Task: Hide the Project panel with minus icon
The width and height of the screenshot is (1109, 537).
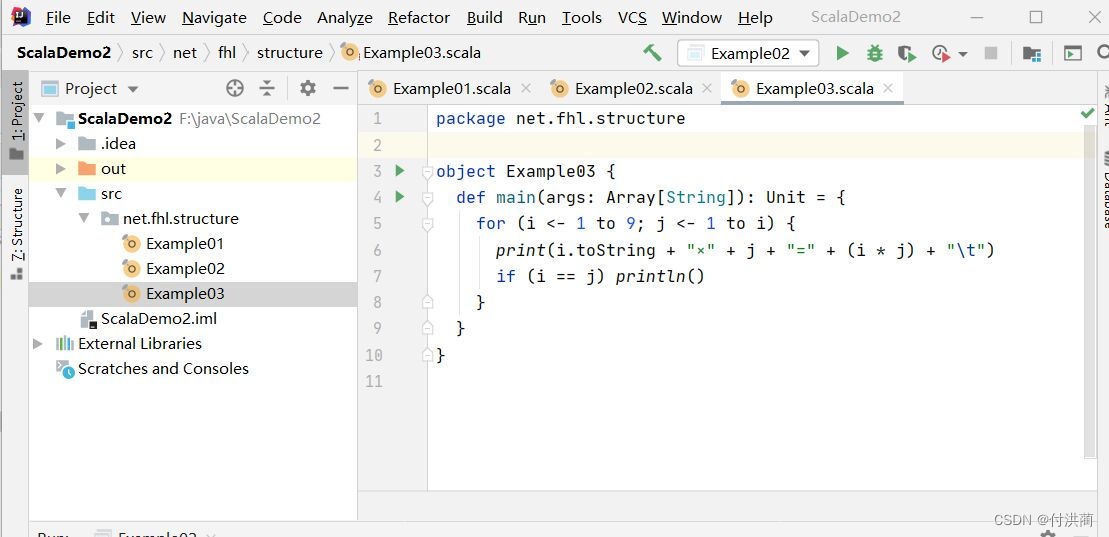Action: pos(341,88)
